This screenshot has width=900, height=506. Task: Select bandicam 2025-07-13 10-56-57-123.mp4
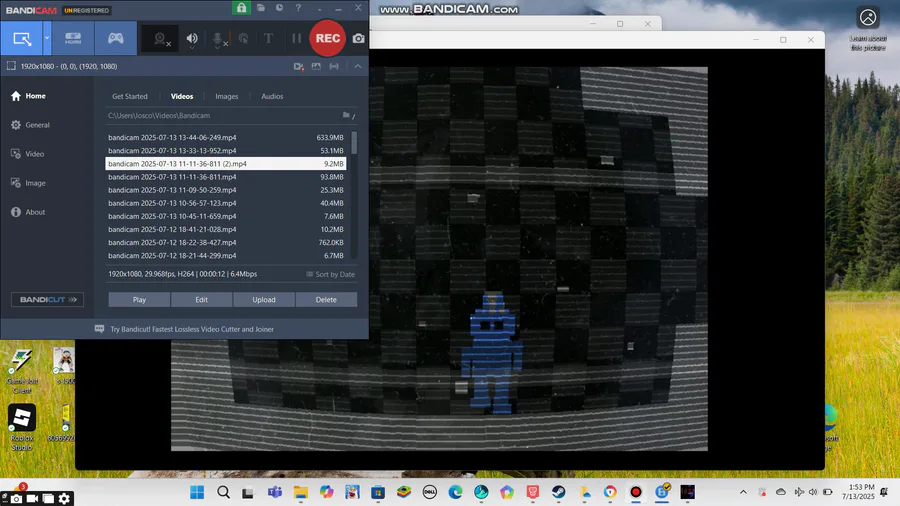[x=226, y=203]
